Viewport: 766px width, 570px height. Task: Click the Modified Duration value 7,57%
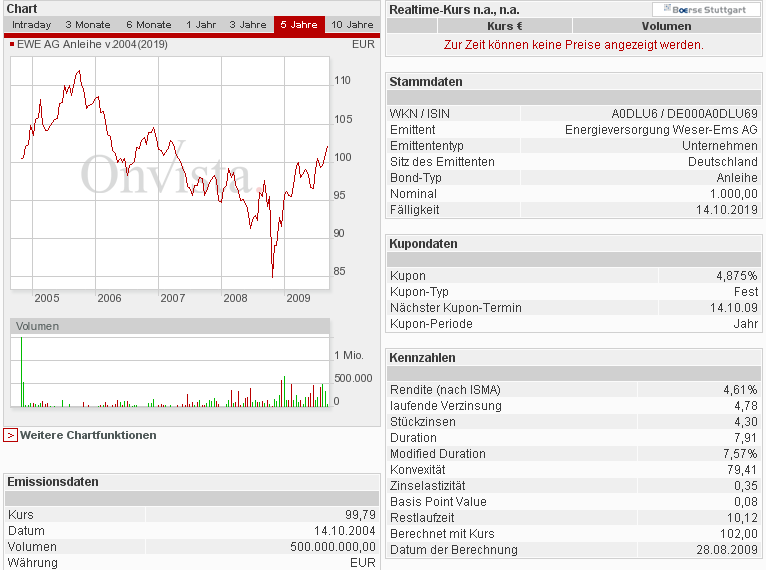coord(740,454)
